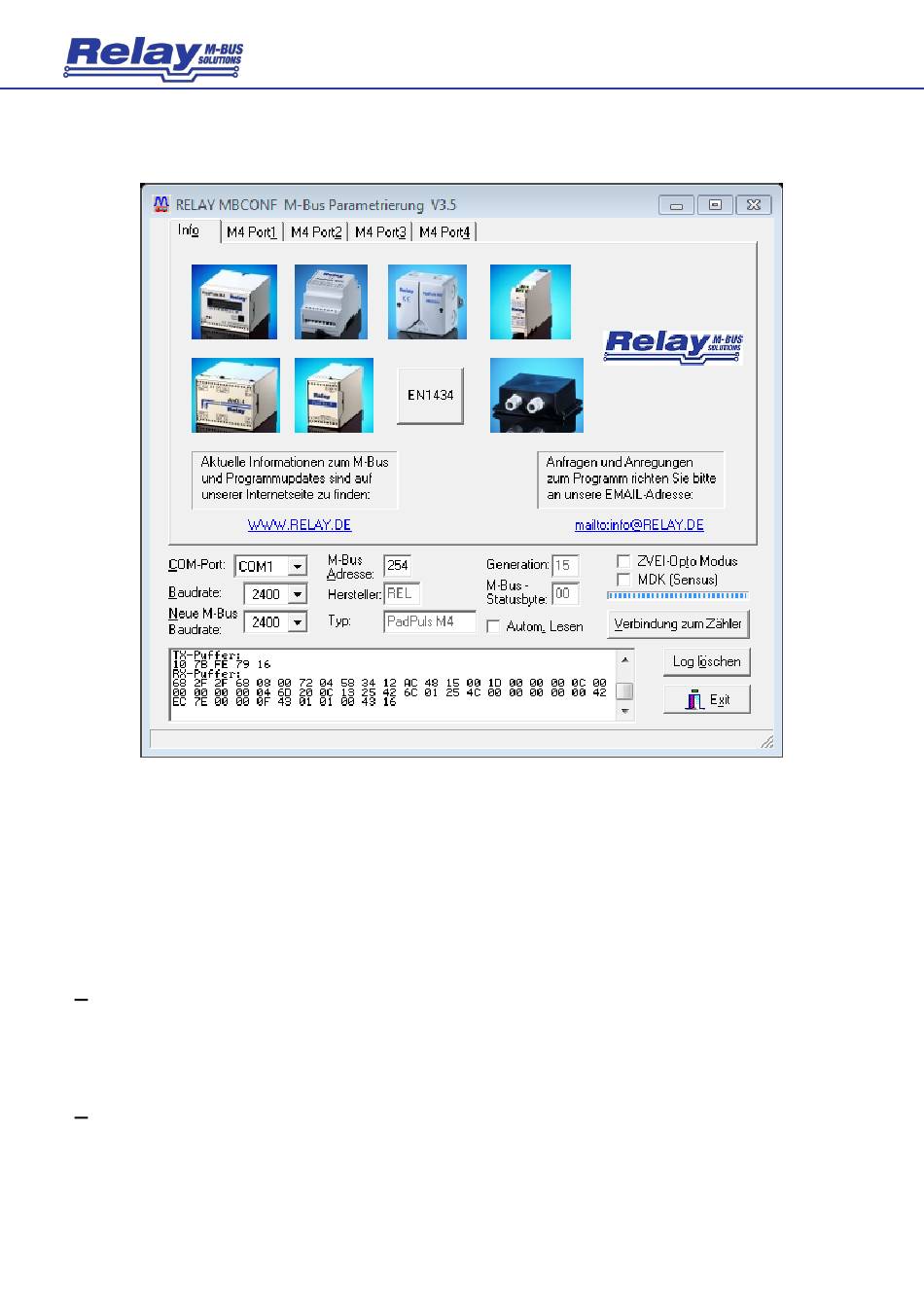Select the wide beige device with blue label lines
This screenshot has width=924, height=1308.
coord(235,395)
